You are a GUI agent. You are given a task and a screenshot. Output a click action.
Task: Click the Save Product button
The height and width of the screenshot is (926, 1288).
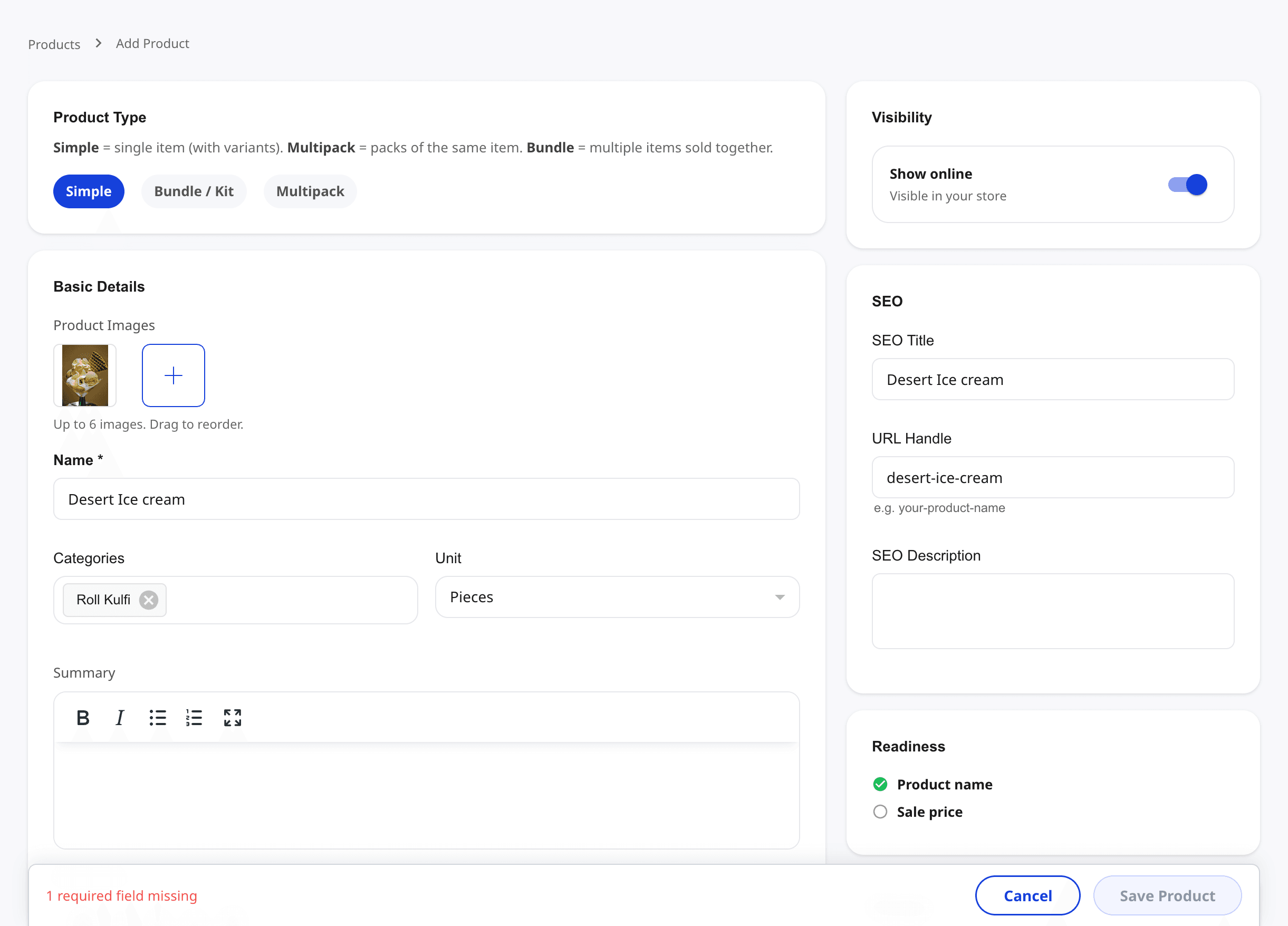(x=1167, y=895)
